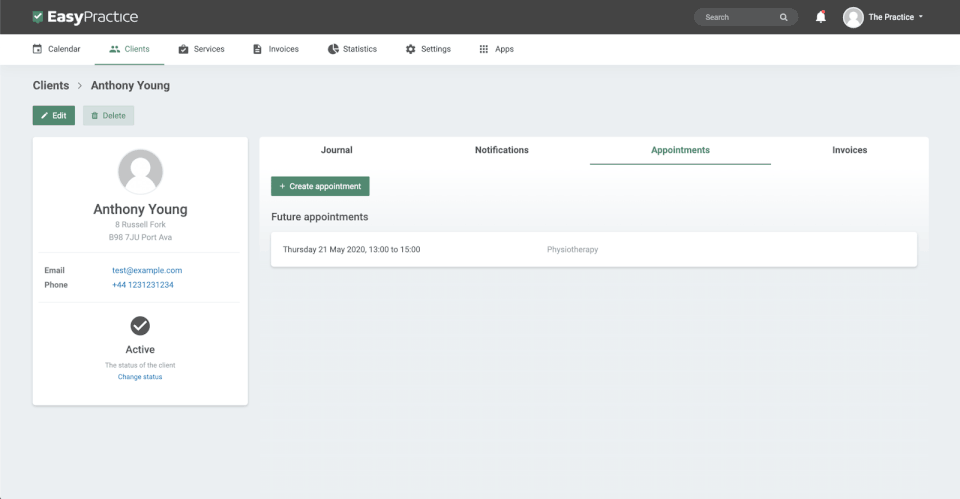Screen dimensions: 960x499
Task: Switch to the Notifications tab
Action: (x=501, y=150)
